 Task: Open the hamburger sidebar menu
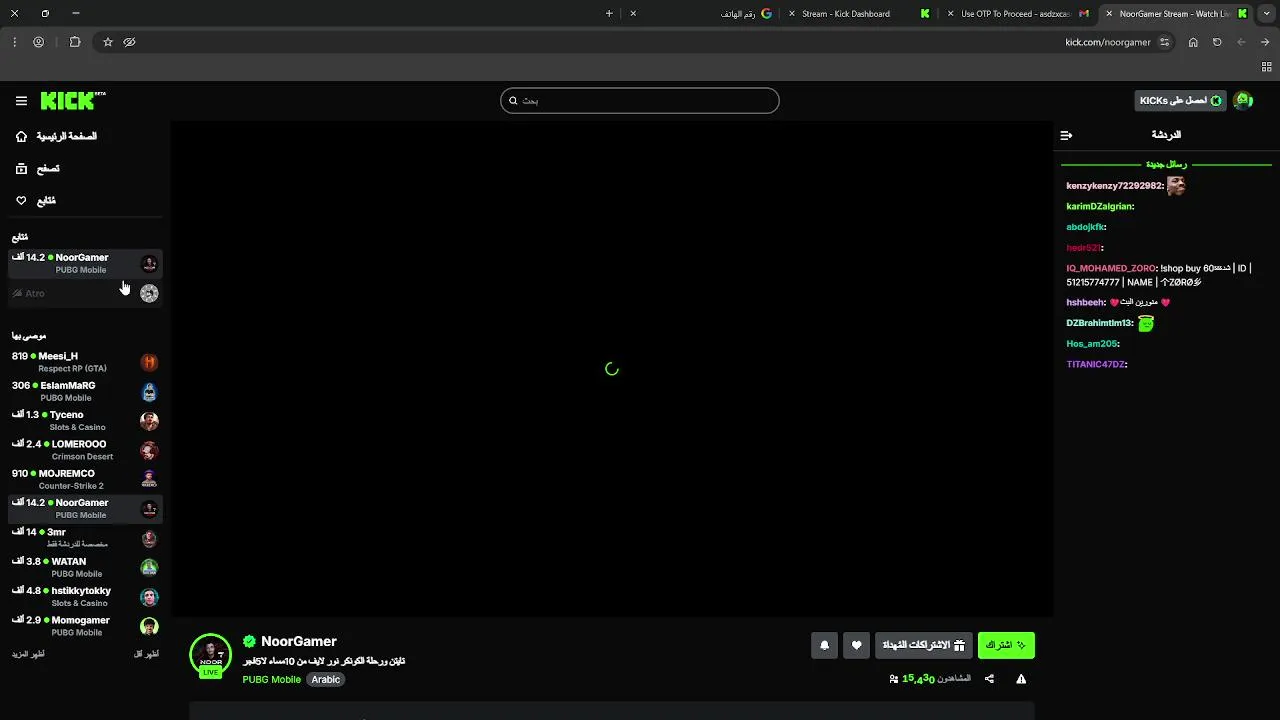point(21,101)
